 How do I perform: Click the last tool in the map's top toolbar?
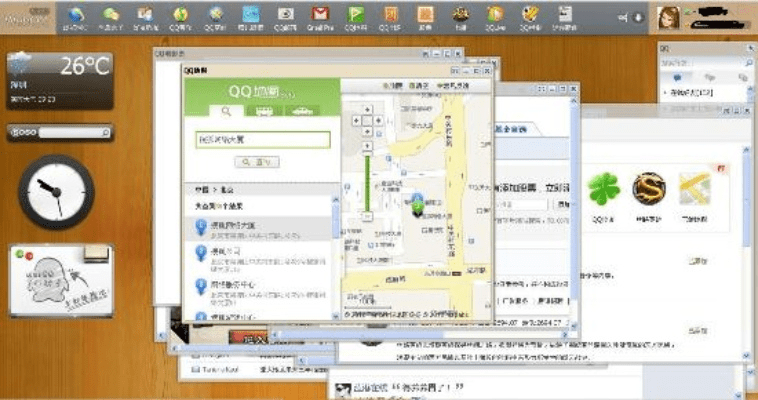coord(453,86)
